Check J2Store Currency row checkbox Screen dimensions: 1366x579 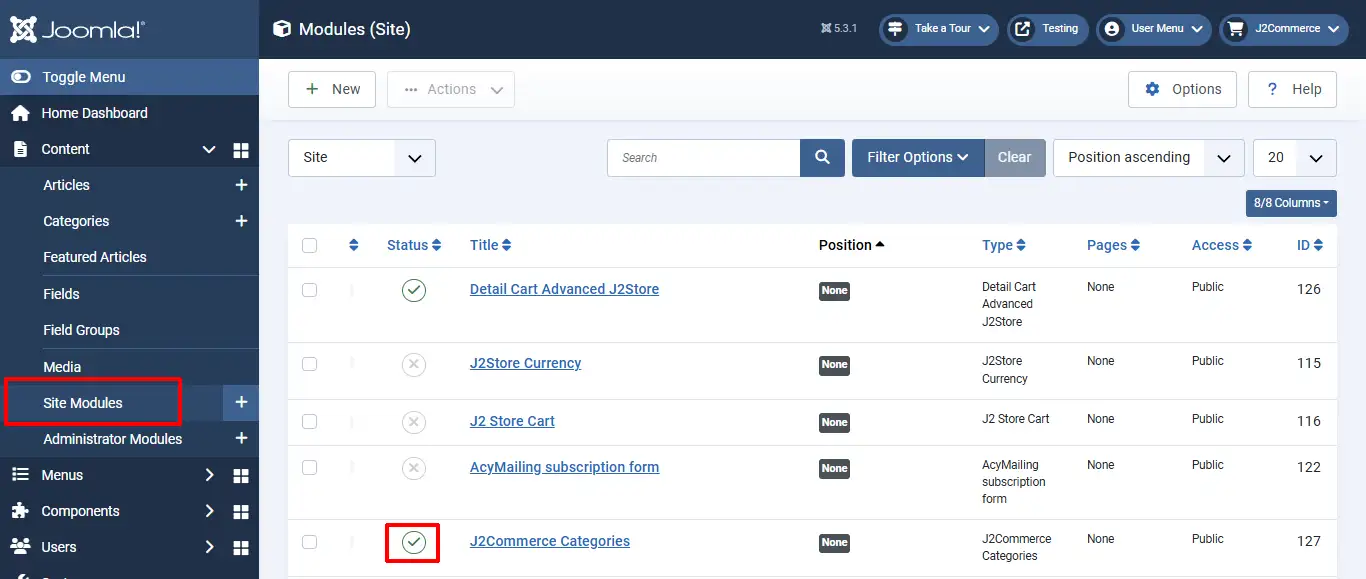point(310,364)
